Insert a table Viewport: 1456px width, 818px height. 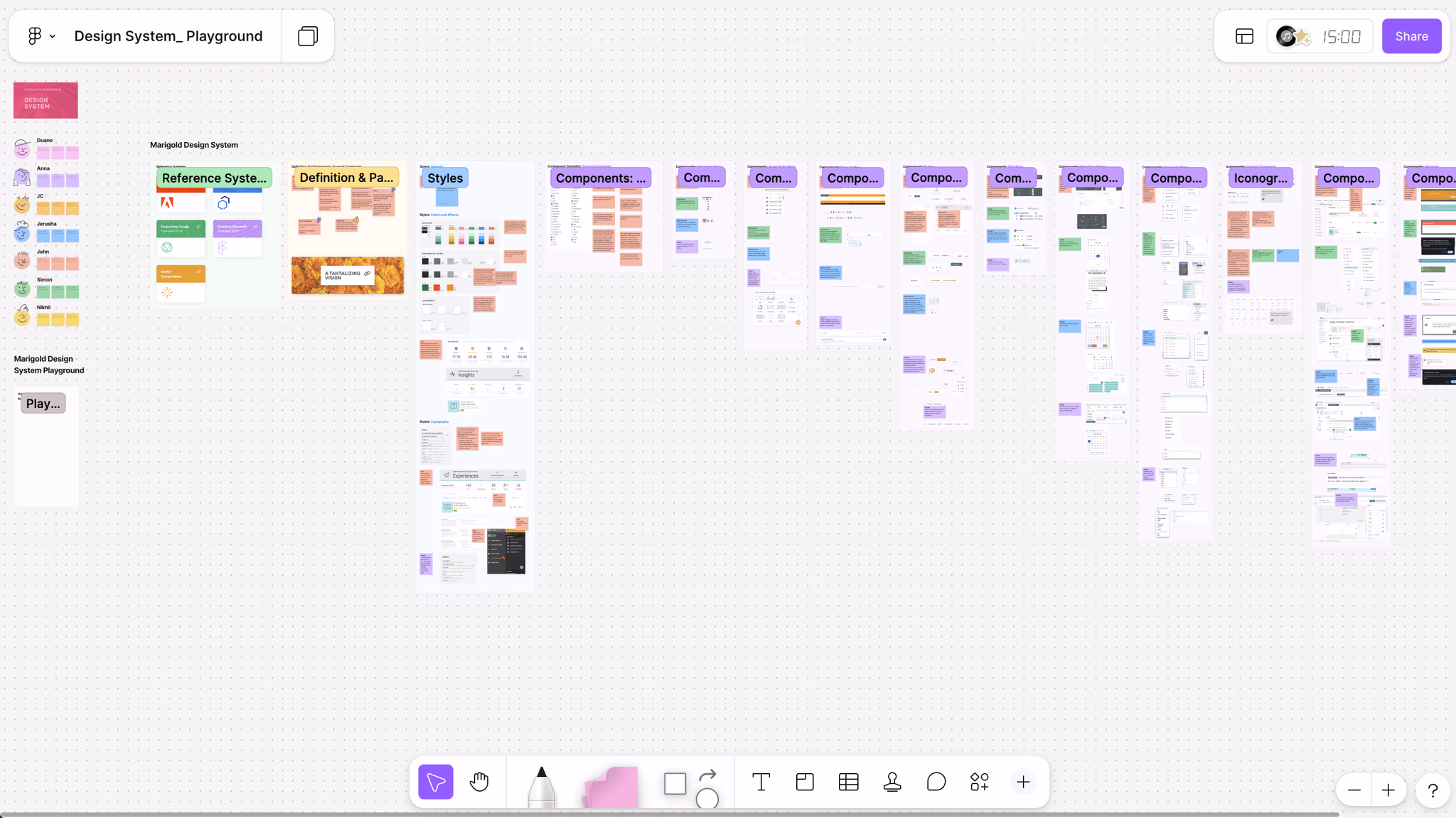(848, 782)
